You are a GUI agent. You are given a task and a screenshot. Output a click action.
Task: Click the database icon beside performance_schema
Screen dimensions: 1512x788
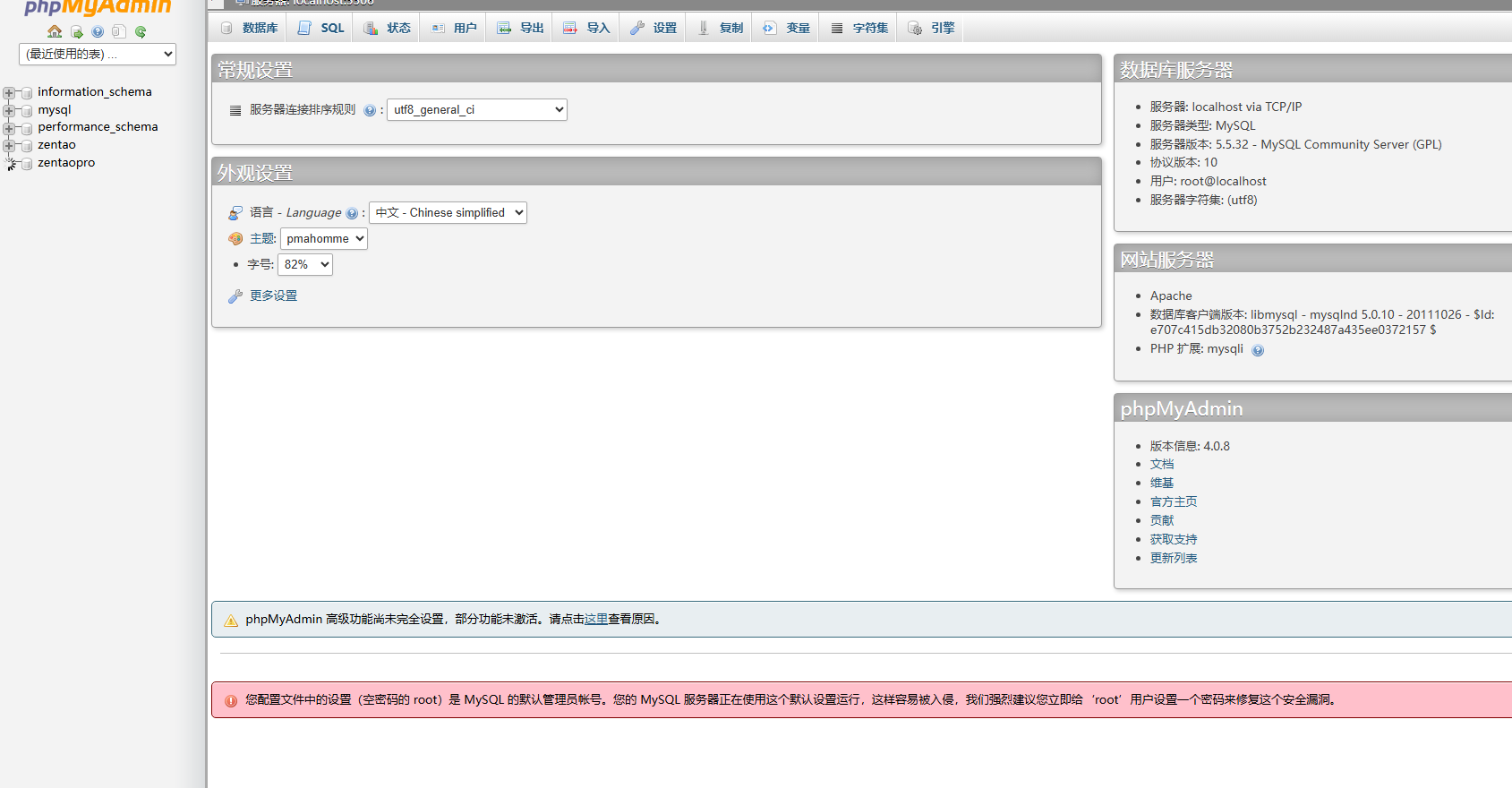tap(27, 128)
